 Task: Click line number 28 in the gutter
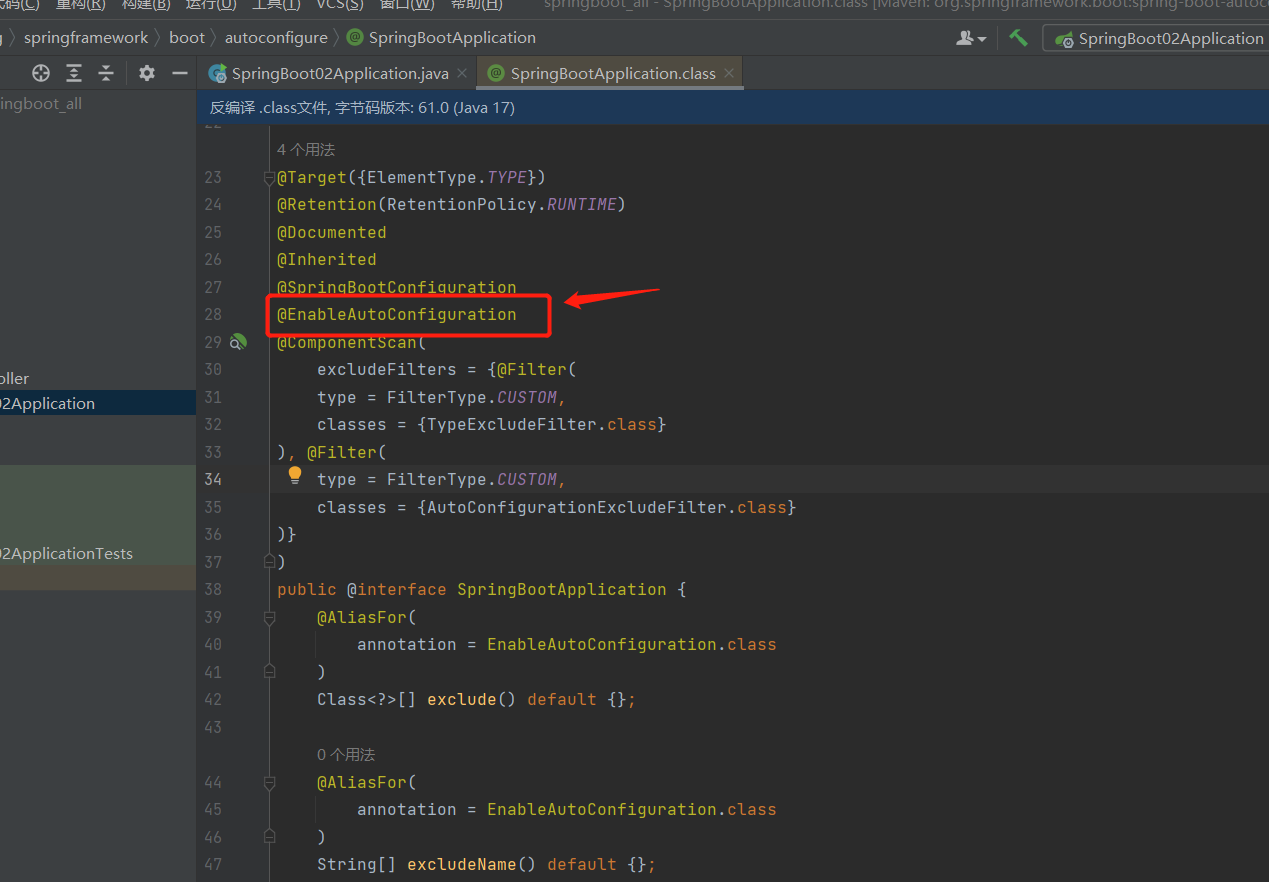[x=213, y=315]
